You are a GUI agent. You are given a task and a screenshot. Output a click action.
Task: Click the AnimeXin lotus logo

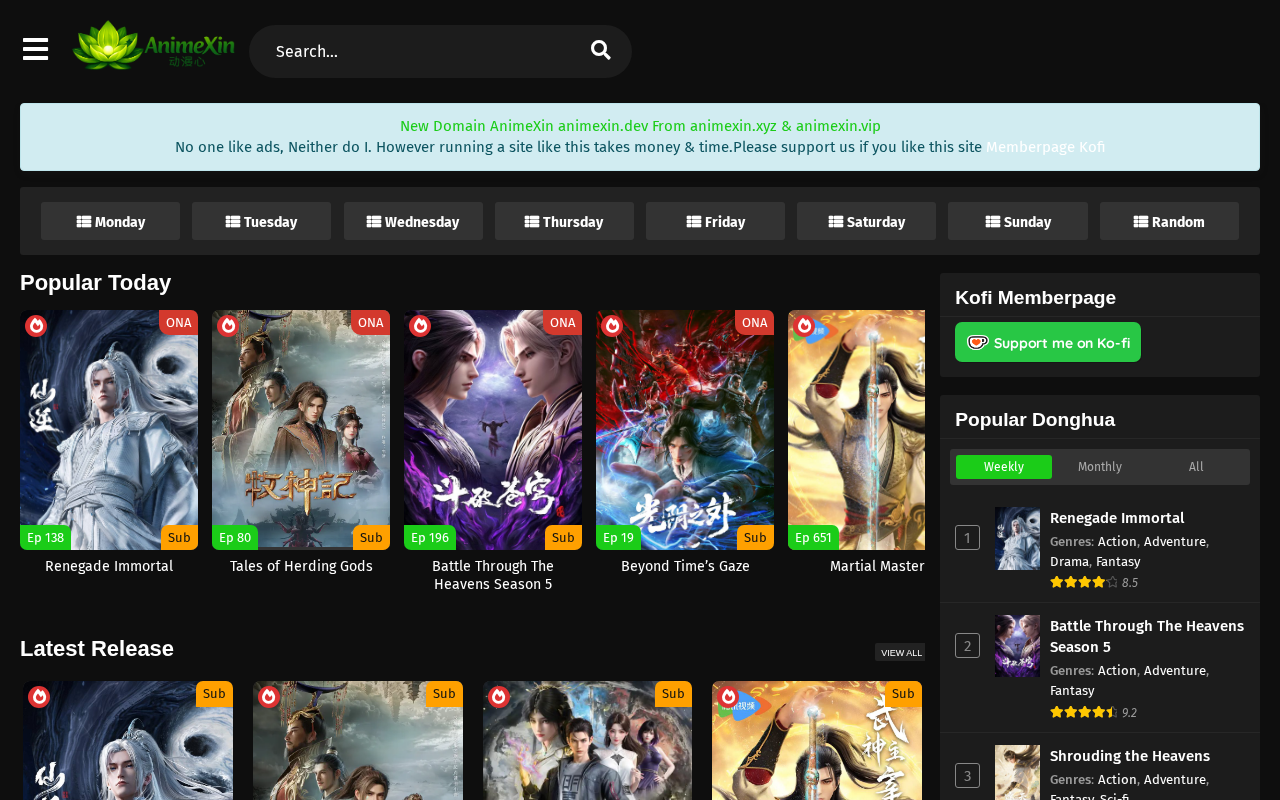tap(154, 45)
